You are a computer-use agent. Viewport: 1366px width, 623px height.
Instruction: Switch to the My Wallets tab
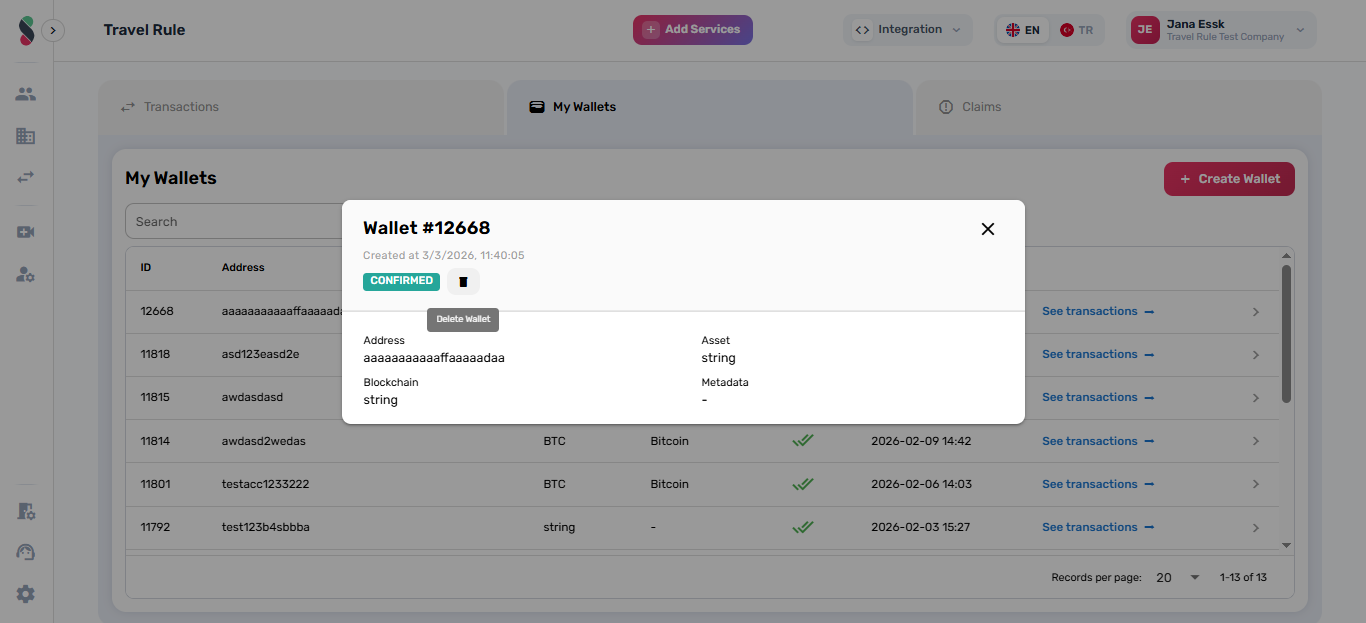point(709,107)
